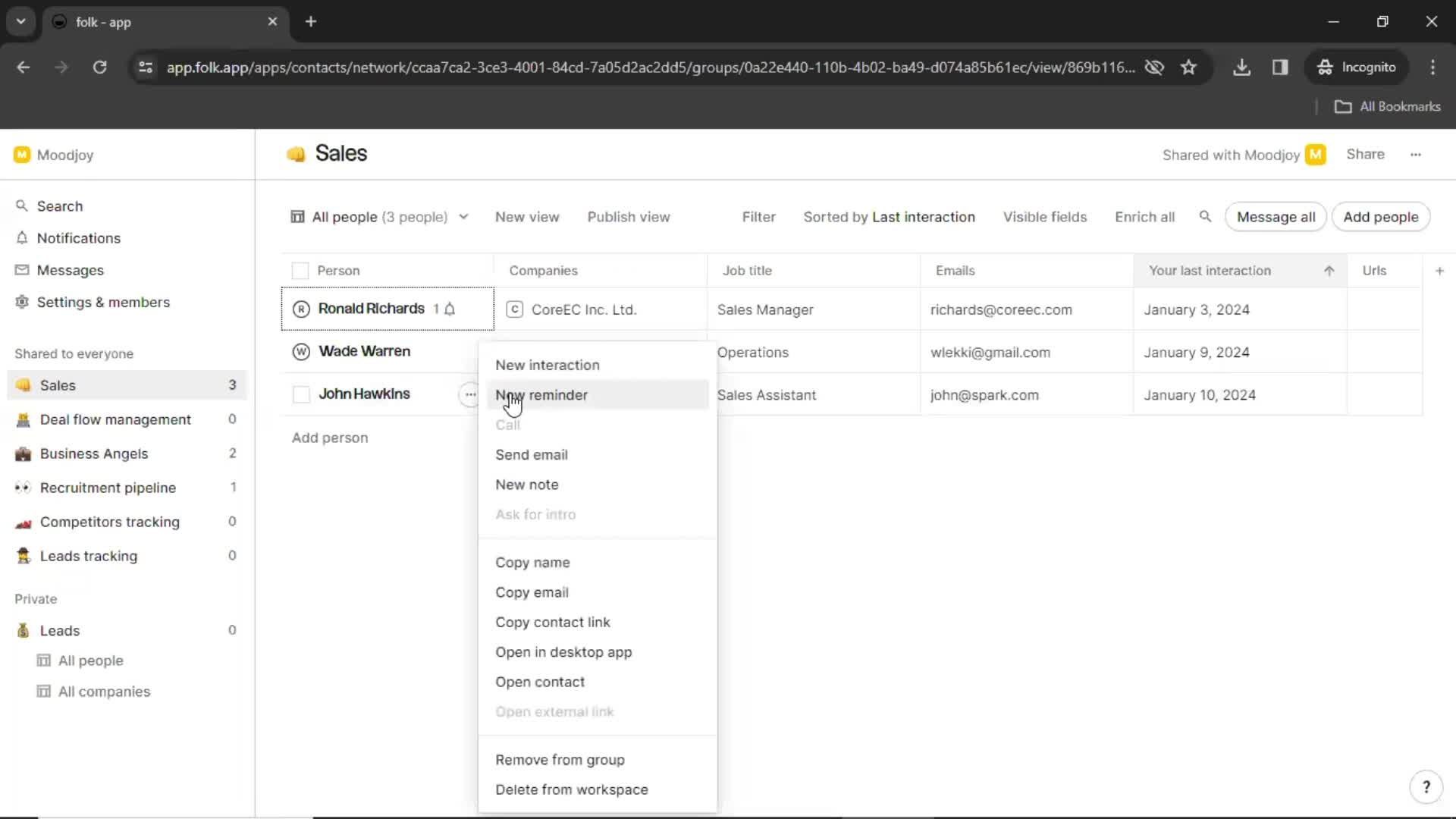The width and height of the screenshot is (1456, 819).
Task: Click the search magnifier in toolbar
Action: pyautogui.click(x=1205, y=217)
